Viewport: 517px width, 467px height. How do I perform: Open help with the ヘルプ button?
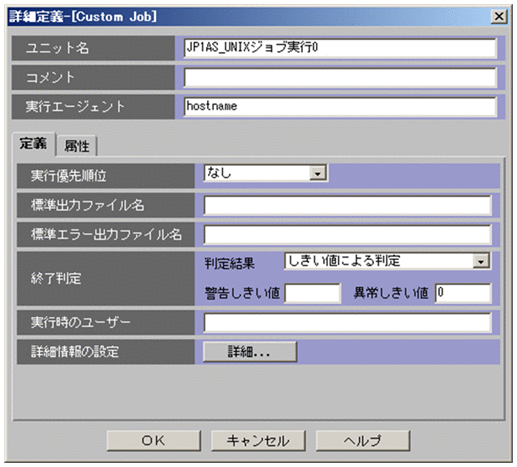tap(363, 441)
